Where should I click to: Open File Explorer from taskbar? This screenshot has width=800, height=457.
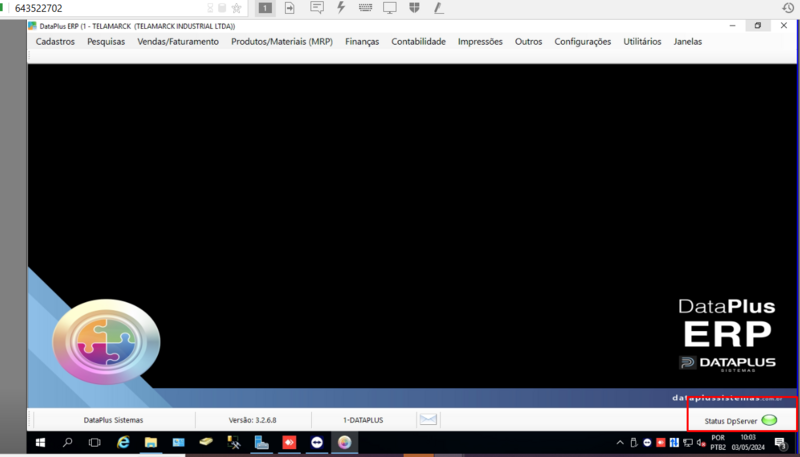pyautogui.click(x=151, y=442)
